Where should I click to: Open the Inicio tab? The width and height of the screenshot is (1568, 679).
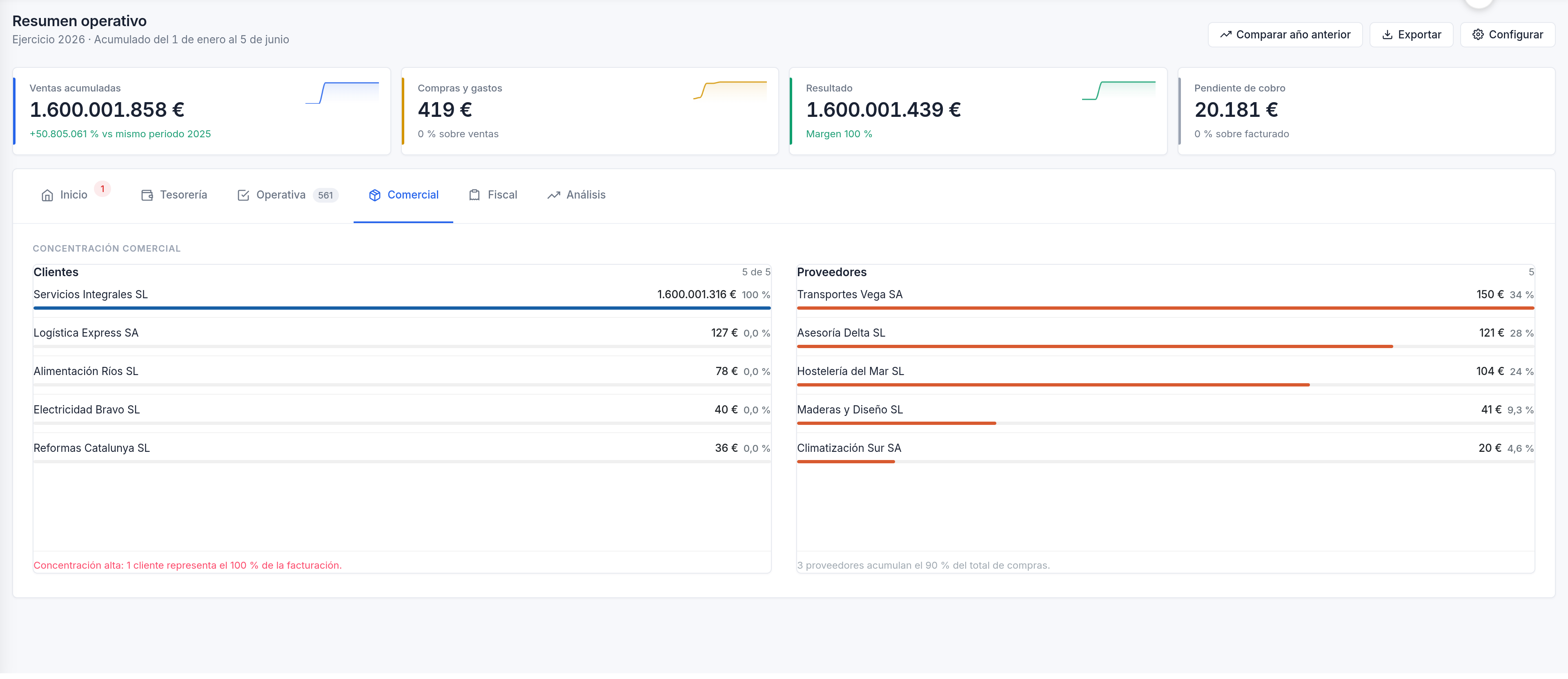click(74, 195)
